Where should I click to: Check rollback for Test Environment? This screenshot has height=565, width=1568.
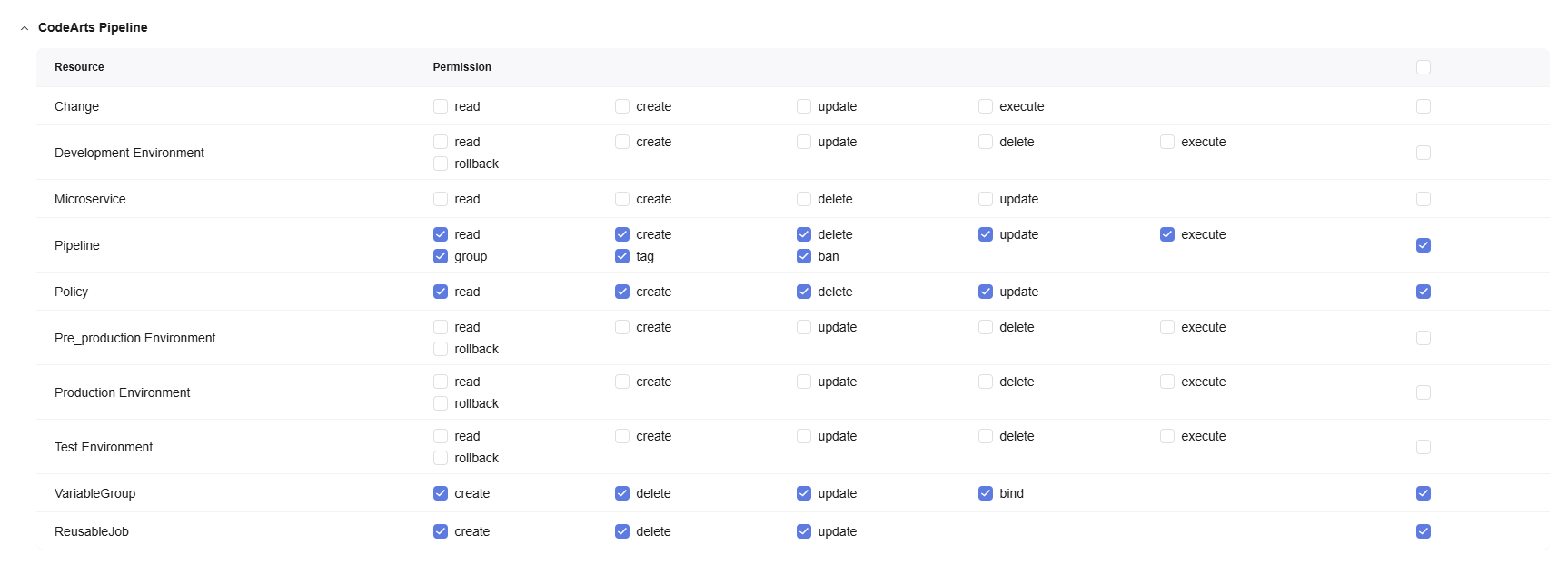[x=441, y=458]
